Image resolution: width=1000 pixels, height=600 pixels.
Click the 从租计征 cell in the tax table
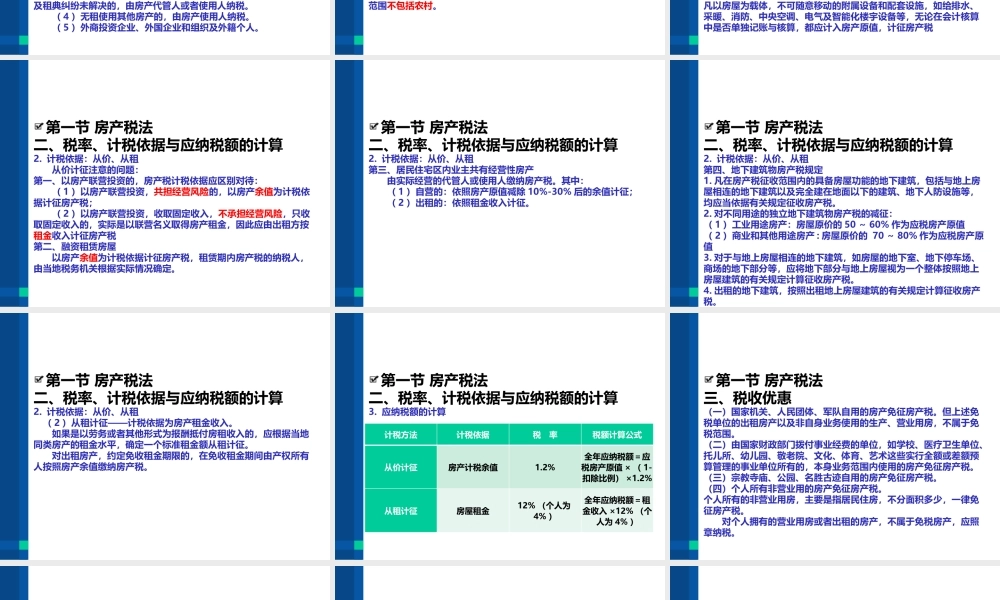click(400, 510)
